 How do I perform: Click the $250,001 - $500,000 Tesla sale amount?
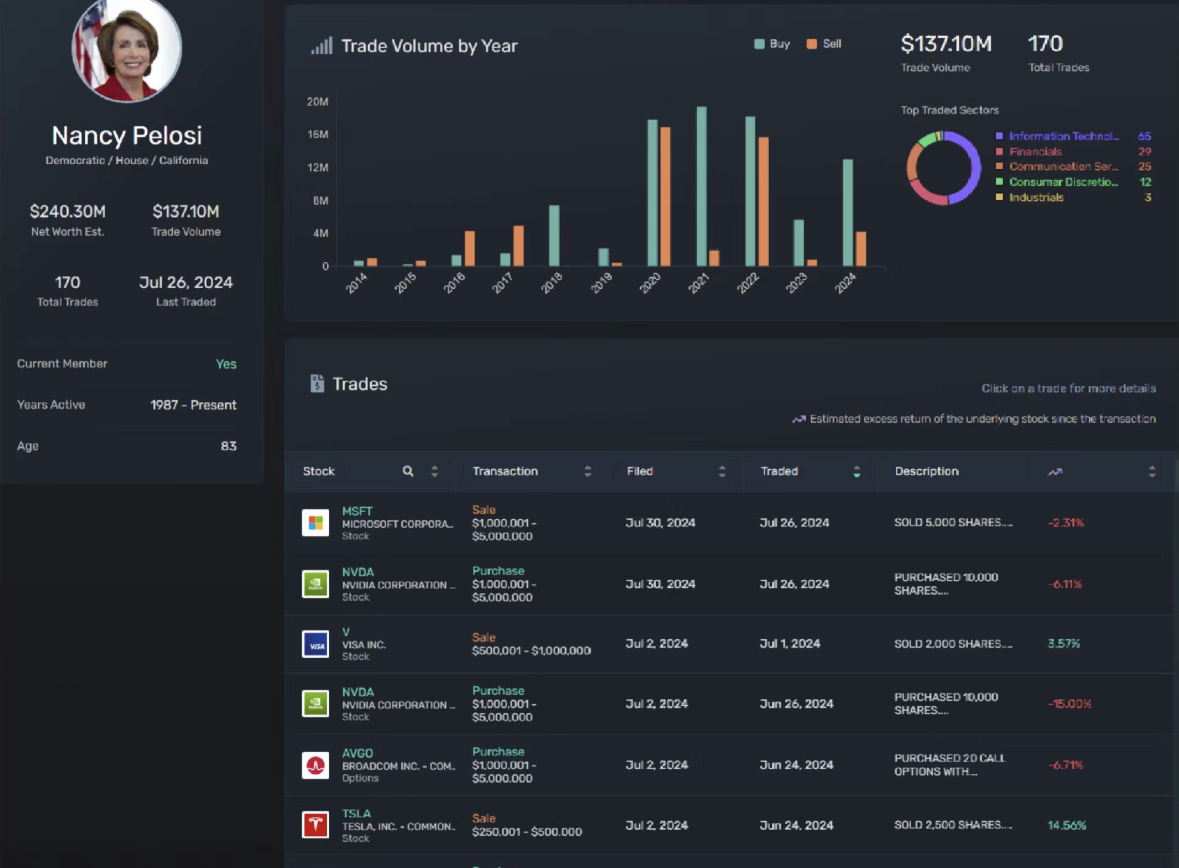(x=527, y=832)
